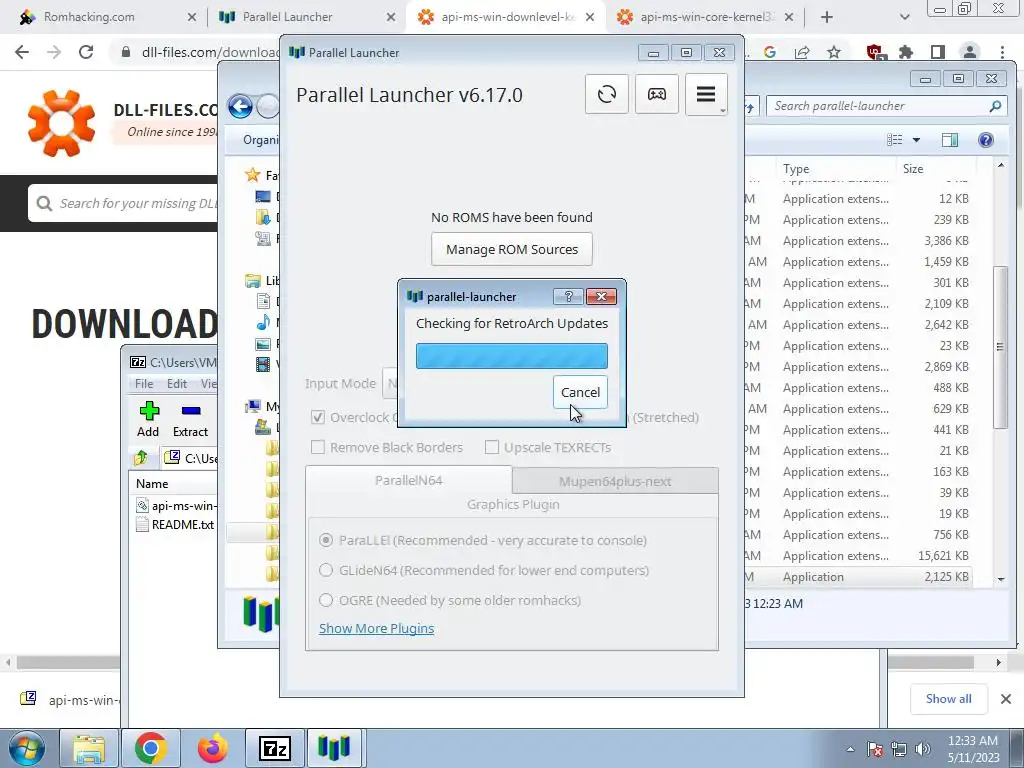Click the share page icon in Chrome
1024x768 pixels.
point(802,52)
